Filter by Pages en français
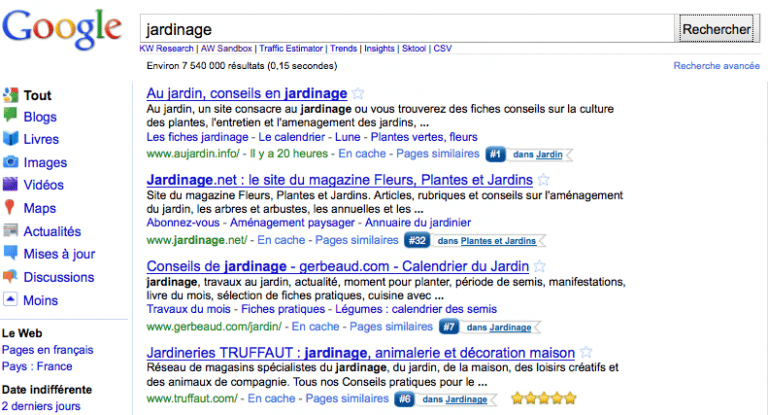Image resolution: width=768 pixels, height=415 pixels. click(x=48, y=350)
